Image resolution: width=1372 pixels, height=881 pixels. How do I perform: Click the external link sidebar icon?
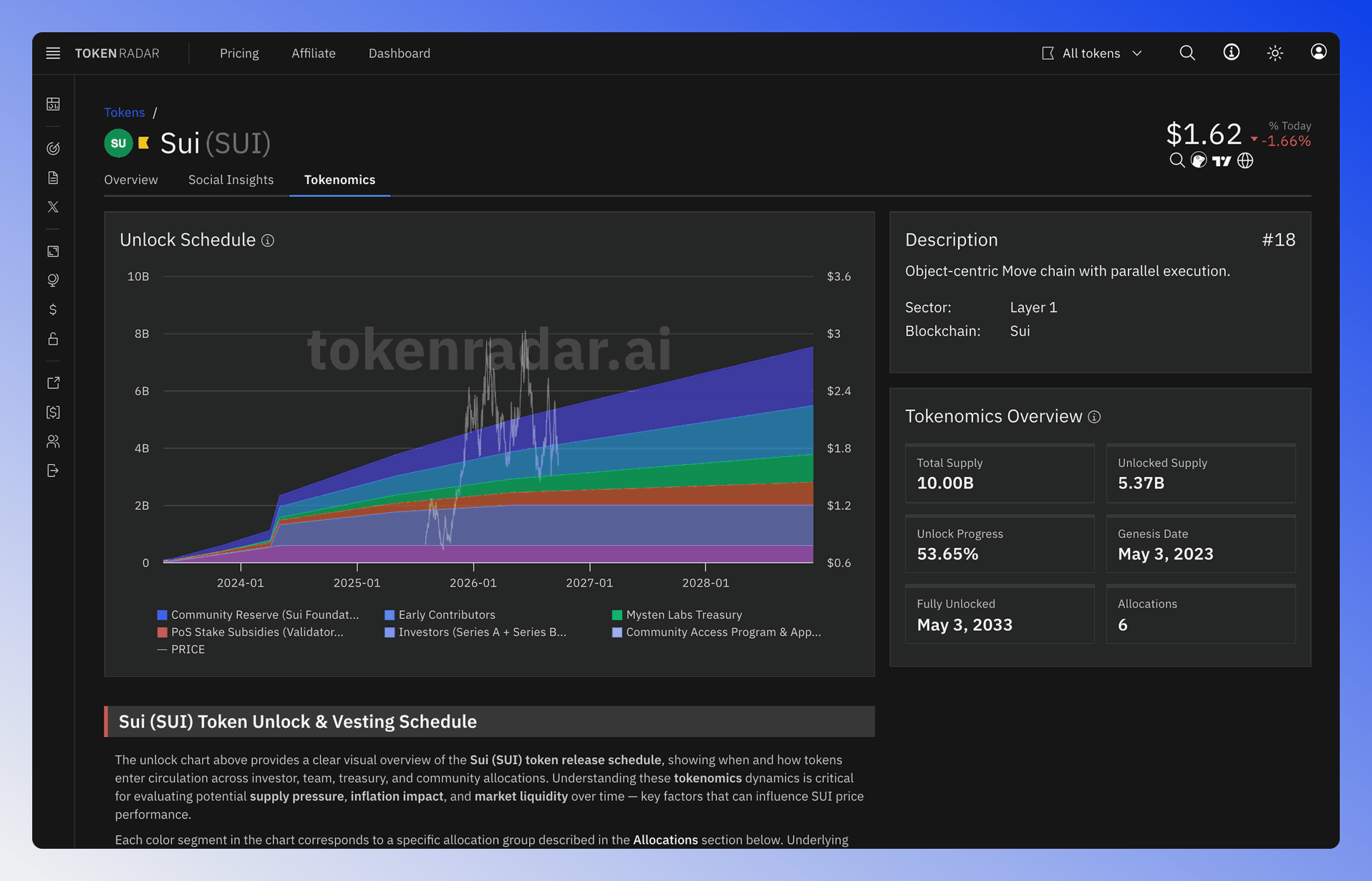53,383
